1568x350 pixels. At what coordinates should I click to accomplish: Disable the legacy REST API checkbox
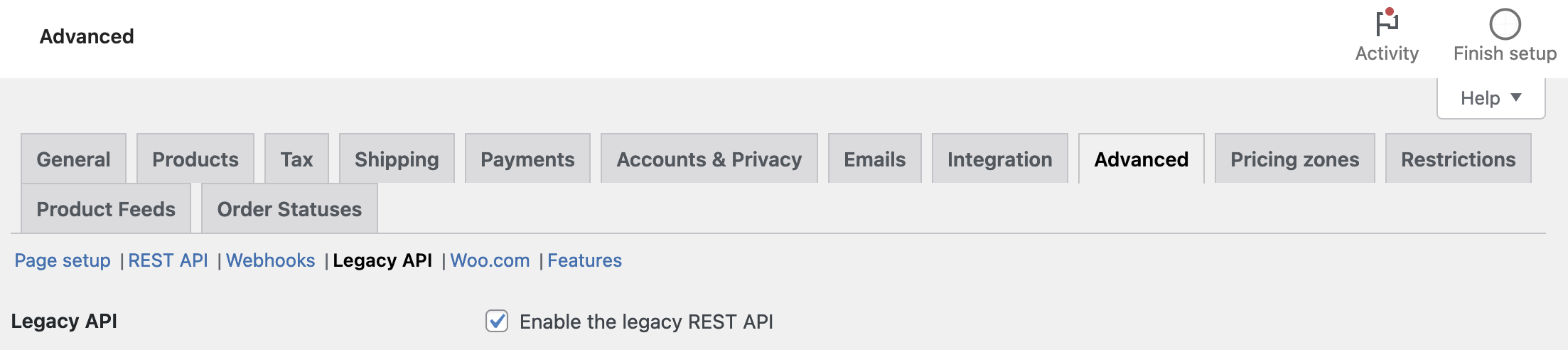[x=497, y=321]
